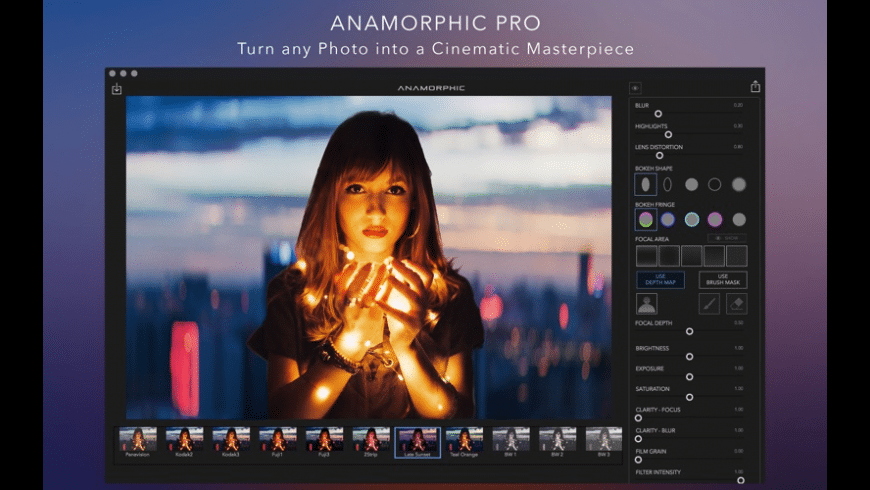The height and width of the screenshot is (490, 870).
Task: Select the fourth focal area preset
Action: [x=714, y=256]
